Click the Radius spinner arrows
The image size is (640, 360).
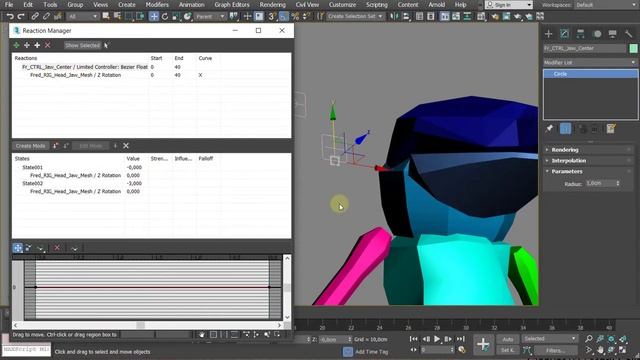[618, 184]
